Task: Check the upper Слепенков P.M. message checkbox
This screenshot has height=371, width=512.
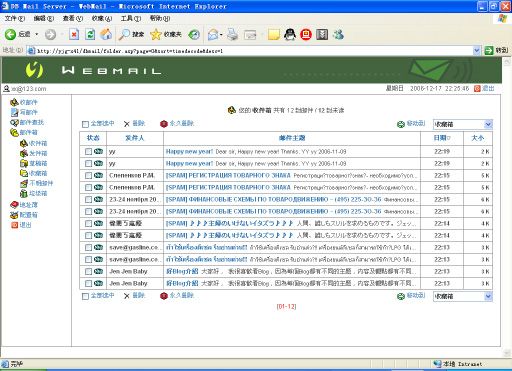Action: click(x=88, y=176)
